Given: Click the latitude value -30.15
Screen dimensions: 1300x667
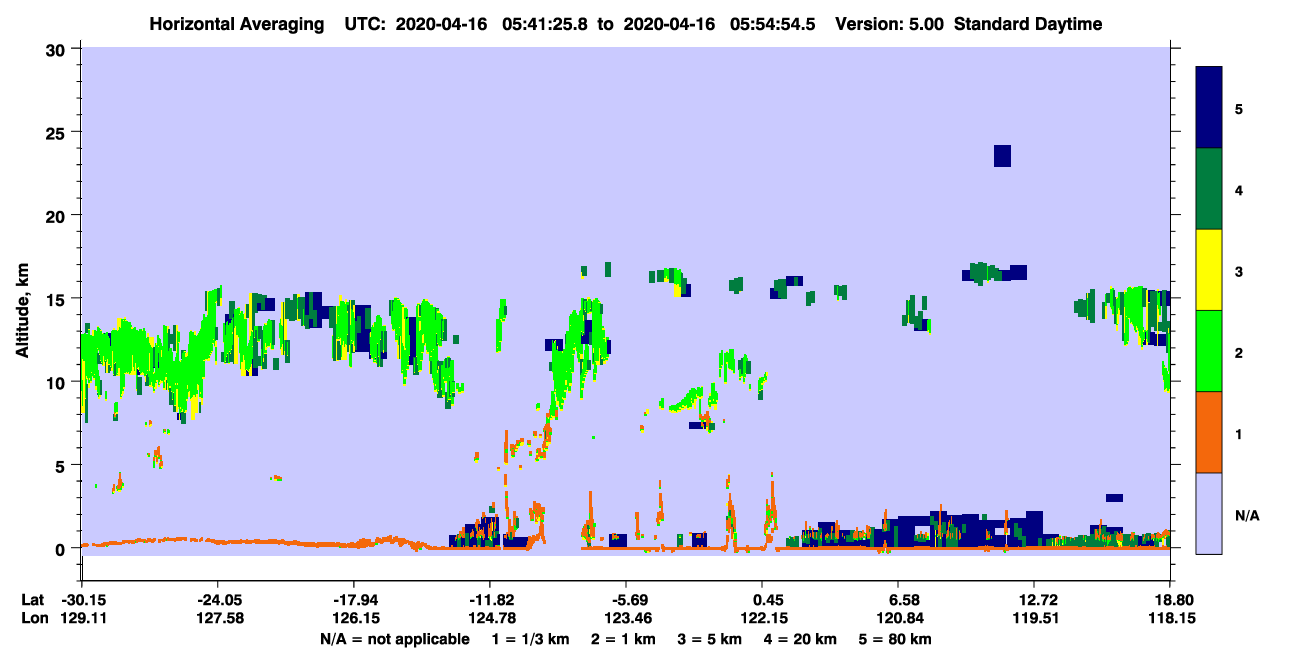Looking at the screenshot, I should tap(81, 600).
